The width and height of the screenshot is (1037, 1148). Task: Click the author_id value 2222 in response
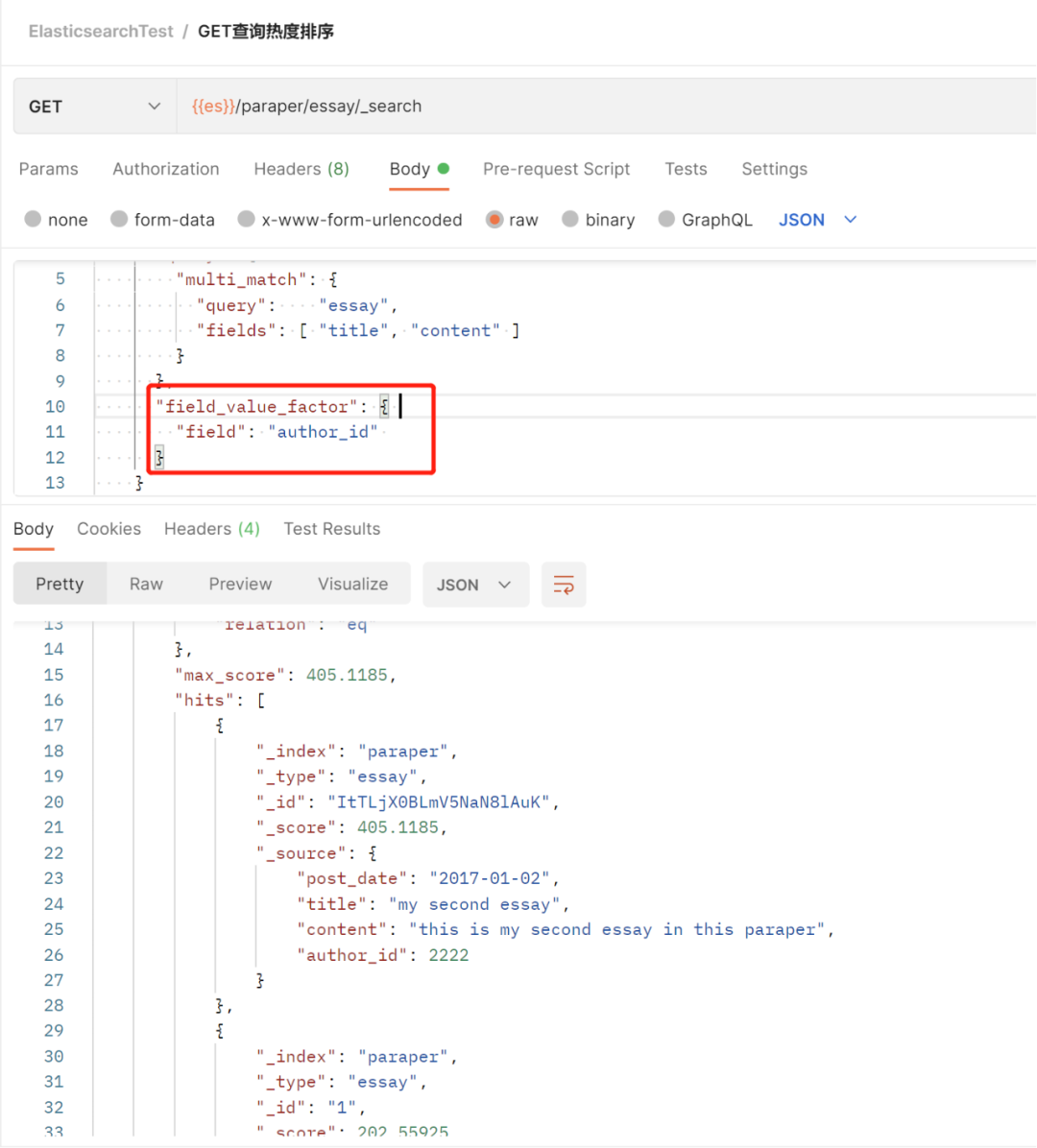click(449, 955)
